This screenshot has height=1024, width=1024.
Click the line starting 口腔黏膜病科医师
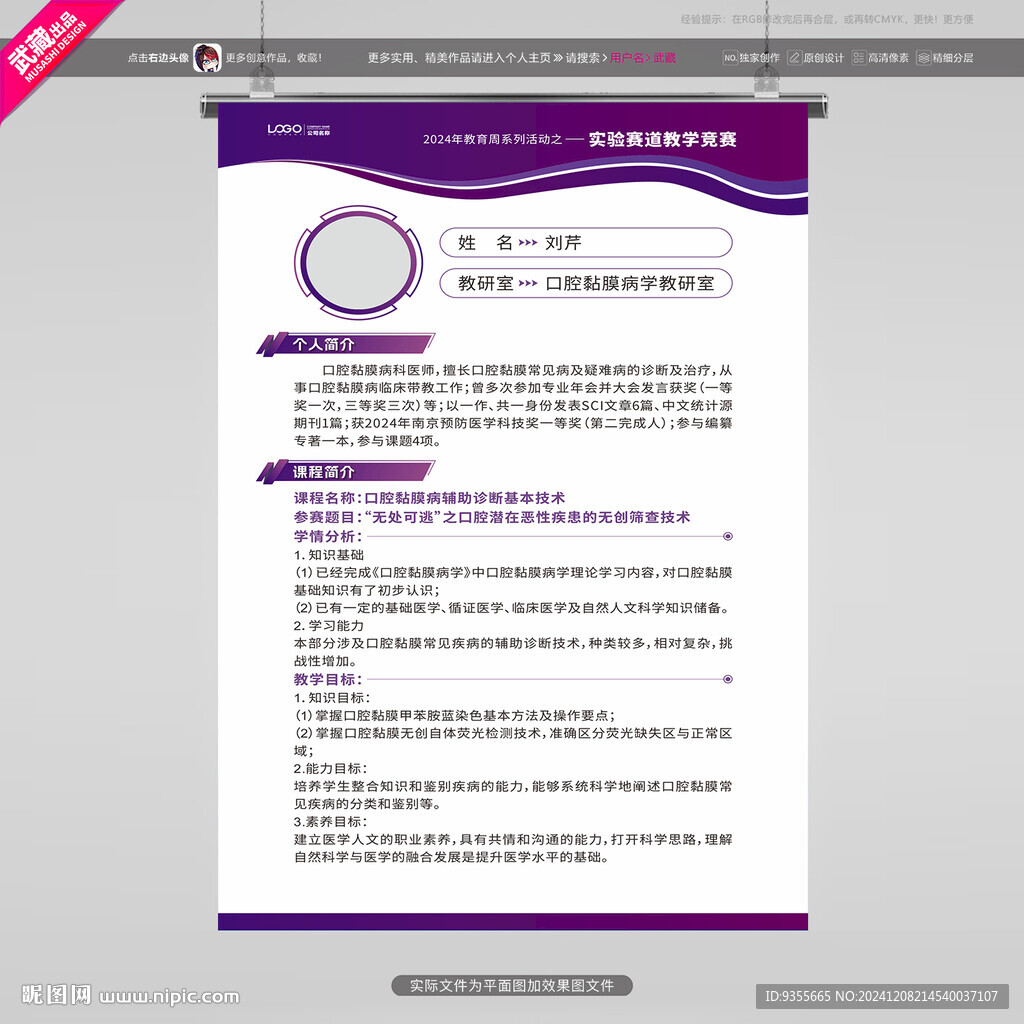click(x=528, y=370)
